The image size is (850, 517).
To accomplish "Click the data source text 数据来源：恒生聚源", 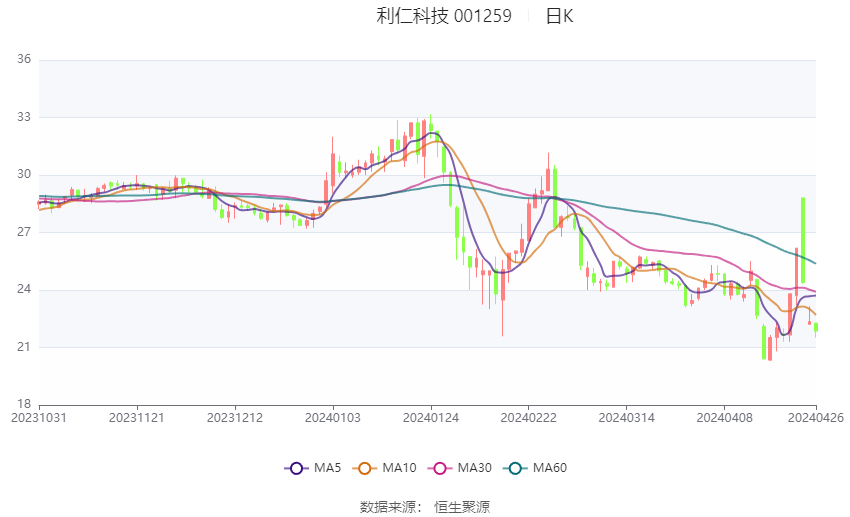I will pyautogui.click(x=425, y=507).
